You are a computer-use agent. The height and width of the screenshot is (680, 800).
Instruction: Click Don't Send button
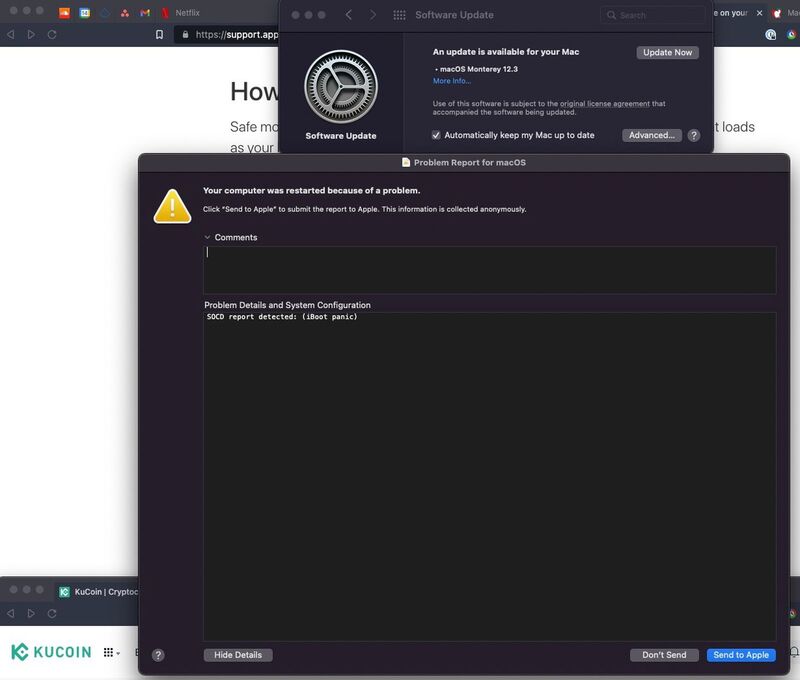click(x=664, y=655)
